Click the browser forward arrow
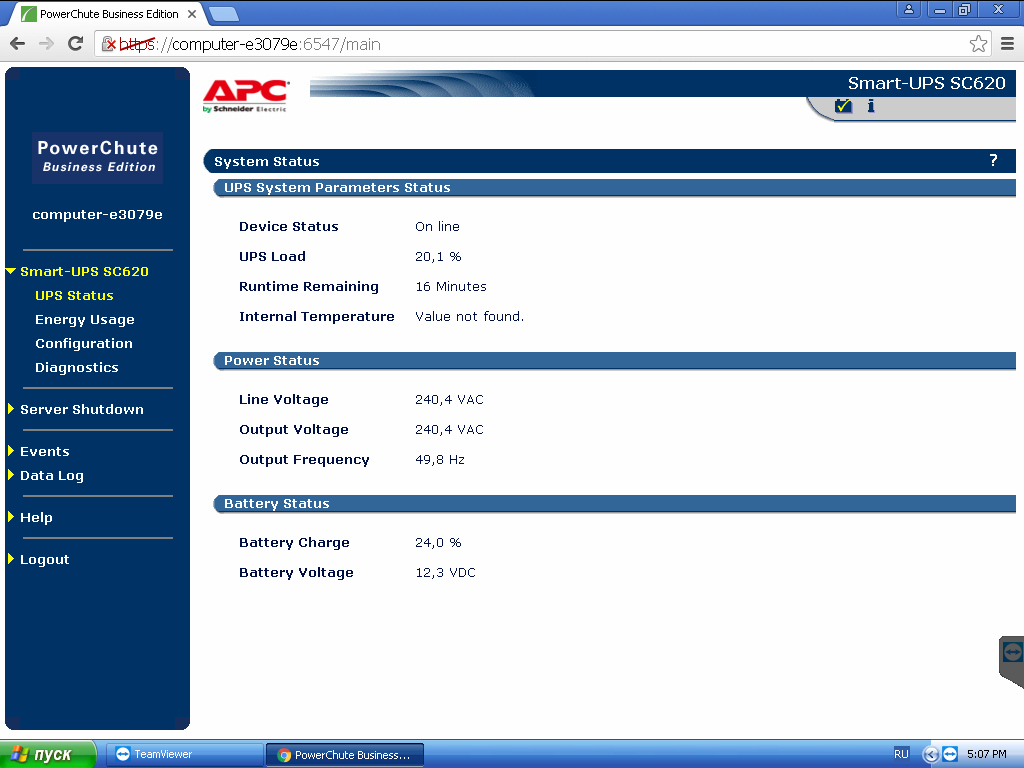This screenshot has height=768, width=1024. click(x=46, y=44)
